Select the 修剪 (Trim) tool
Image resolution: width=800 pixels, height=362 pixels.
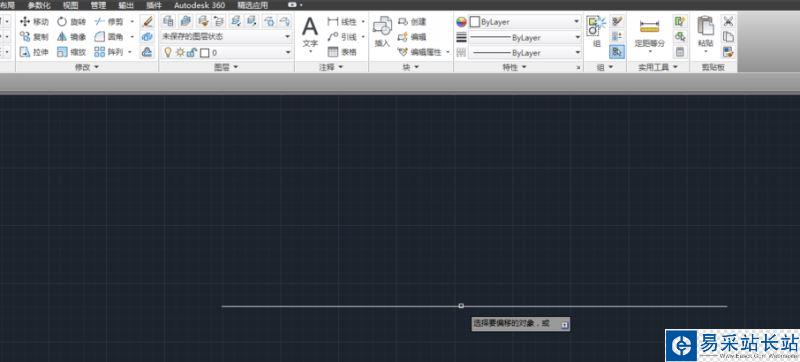coord(109,22)
